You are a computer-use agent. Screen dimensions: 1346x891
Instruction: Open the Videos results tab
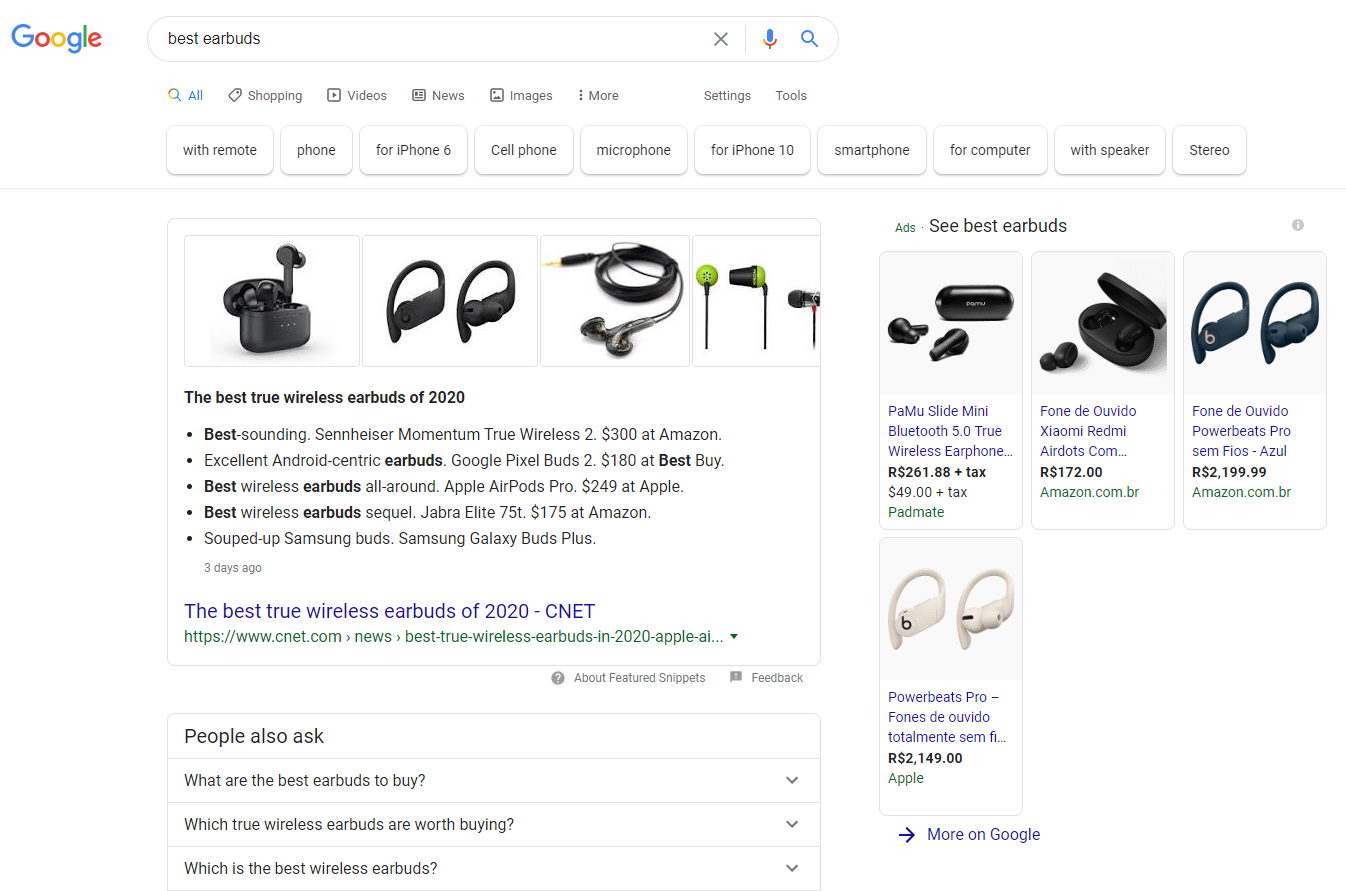(x=357, y=96)
